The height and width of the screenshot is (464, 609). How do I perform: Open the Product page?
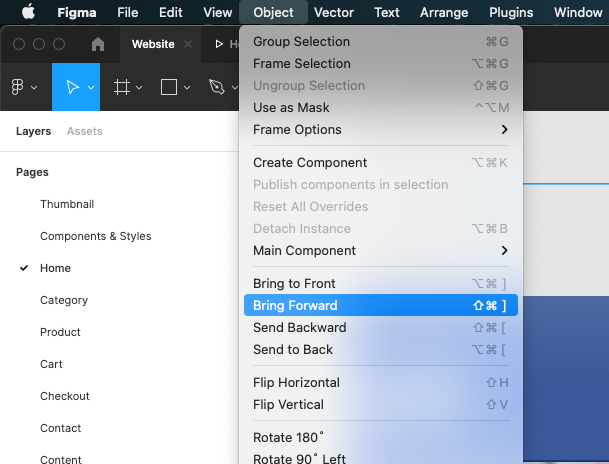[60, 332]
